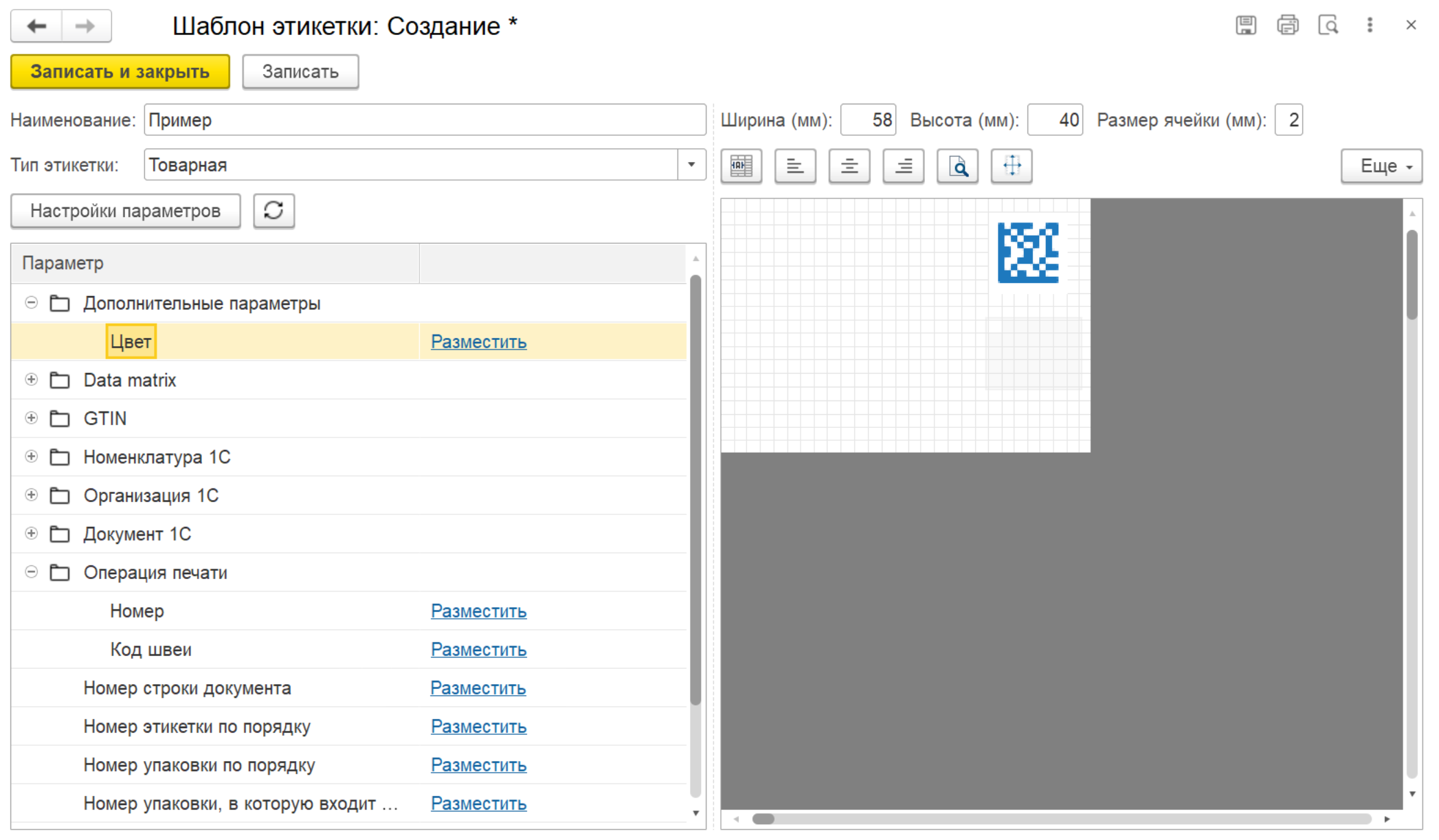The width and height of the screenshot is (1439, 840).
Task: Collapse the Операция печати group
Action: tap(31, 571)
